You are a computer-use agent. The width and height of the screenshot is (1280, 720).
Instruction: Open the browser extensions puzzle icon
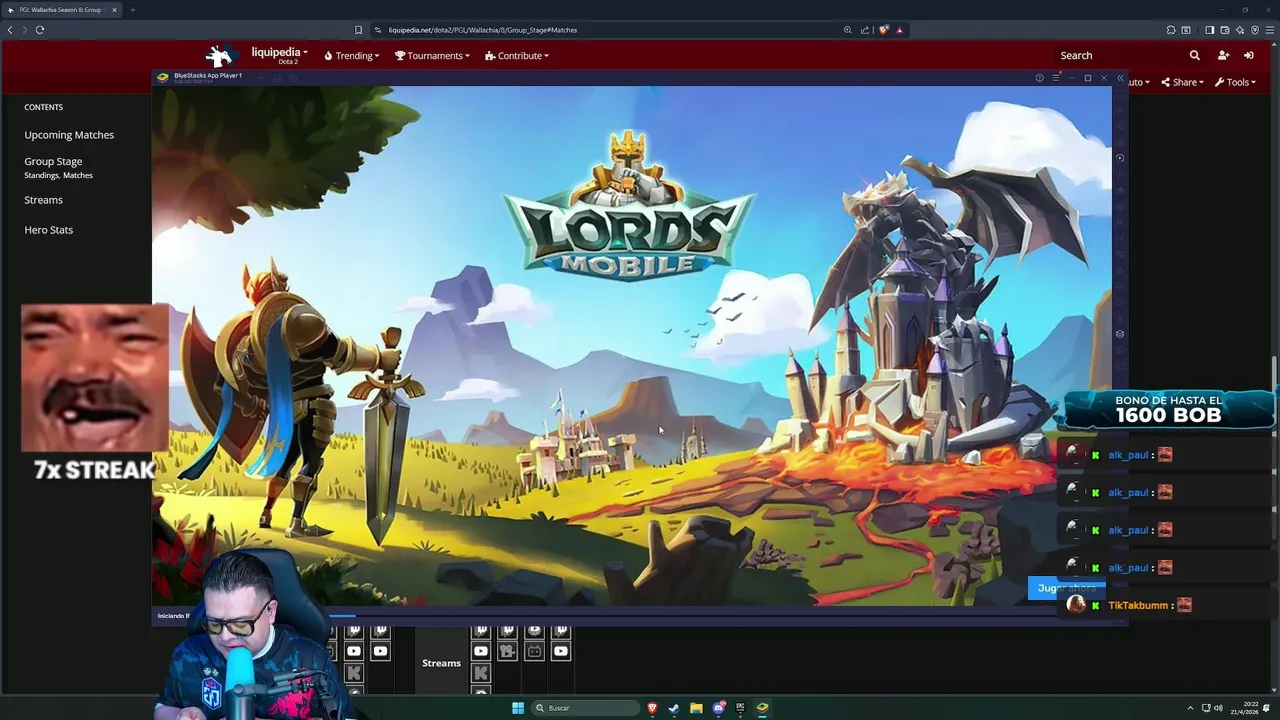(1171, 30)
